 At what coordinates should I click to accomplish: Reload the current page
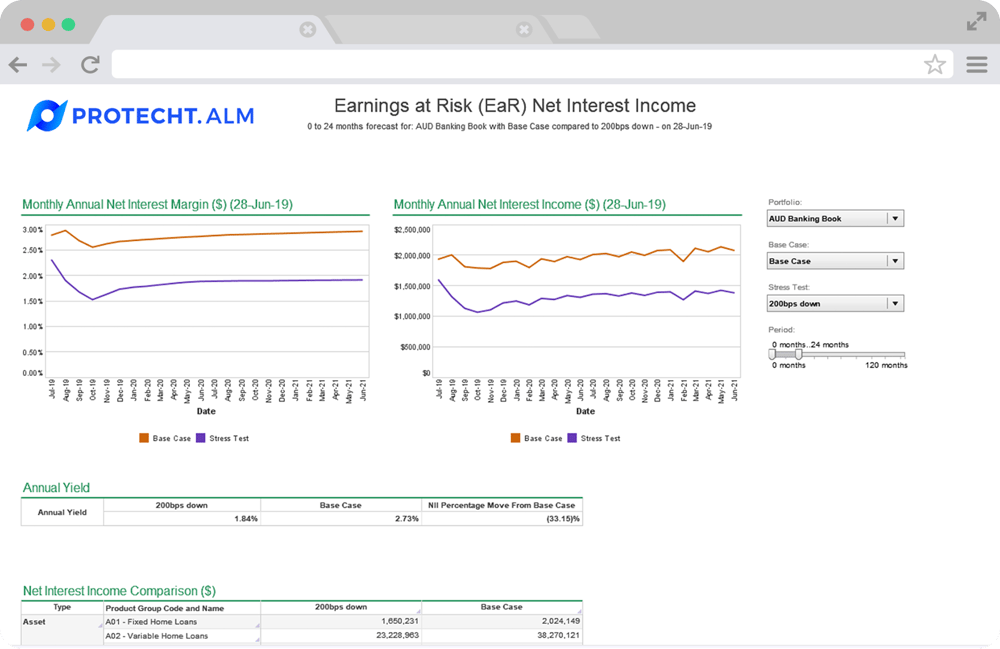[90, 64]
